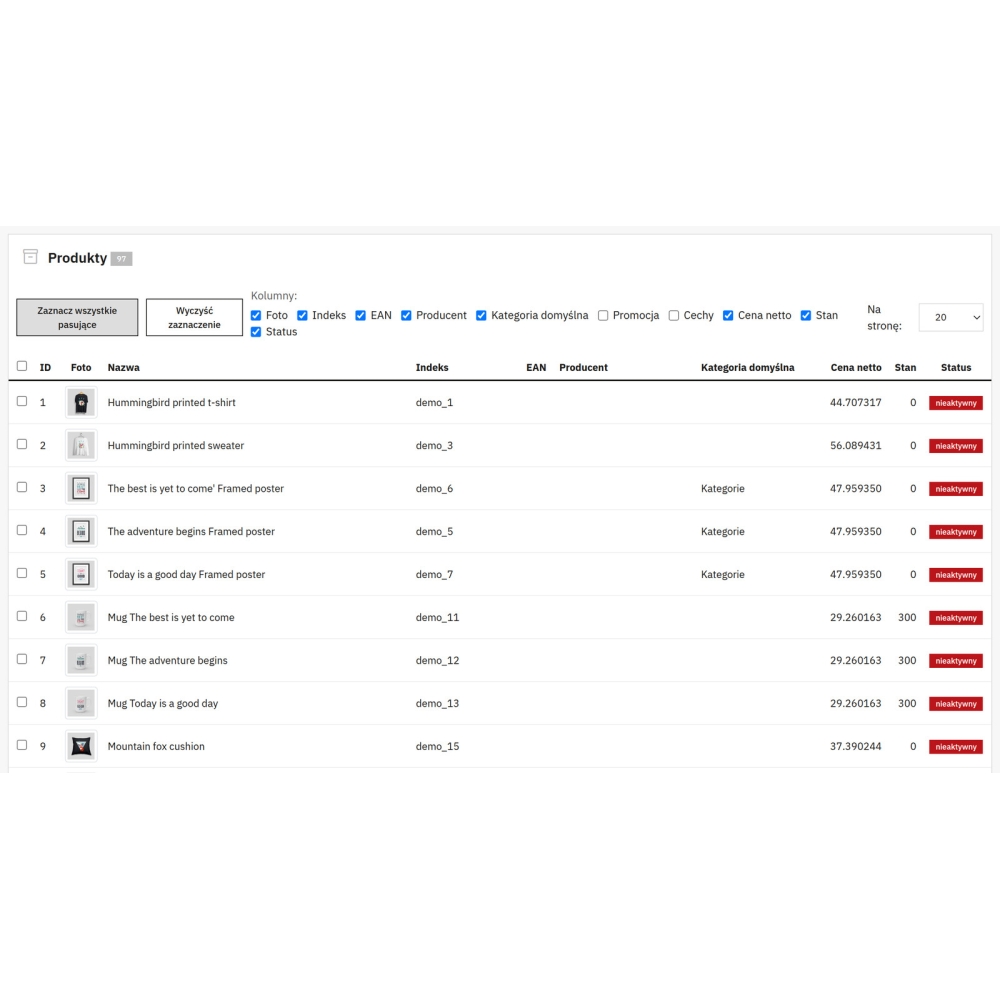Click 'nieaktywny' badge for Mug The adventure begins
The image size is (1000, 1000).
point(955,661)
